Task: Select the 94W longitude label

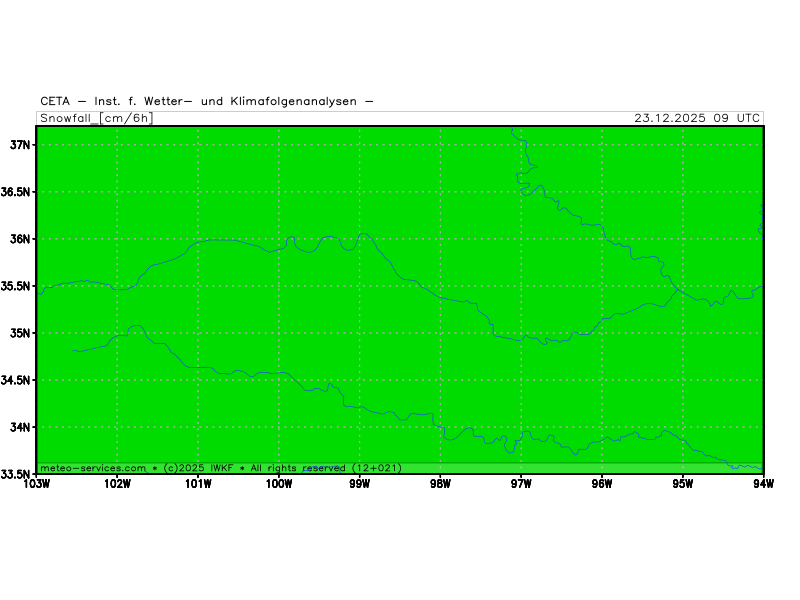Action: [763, 485]
